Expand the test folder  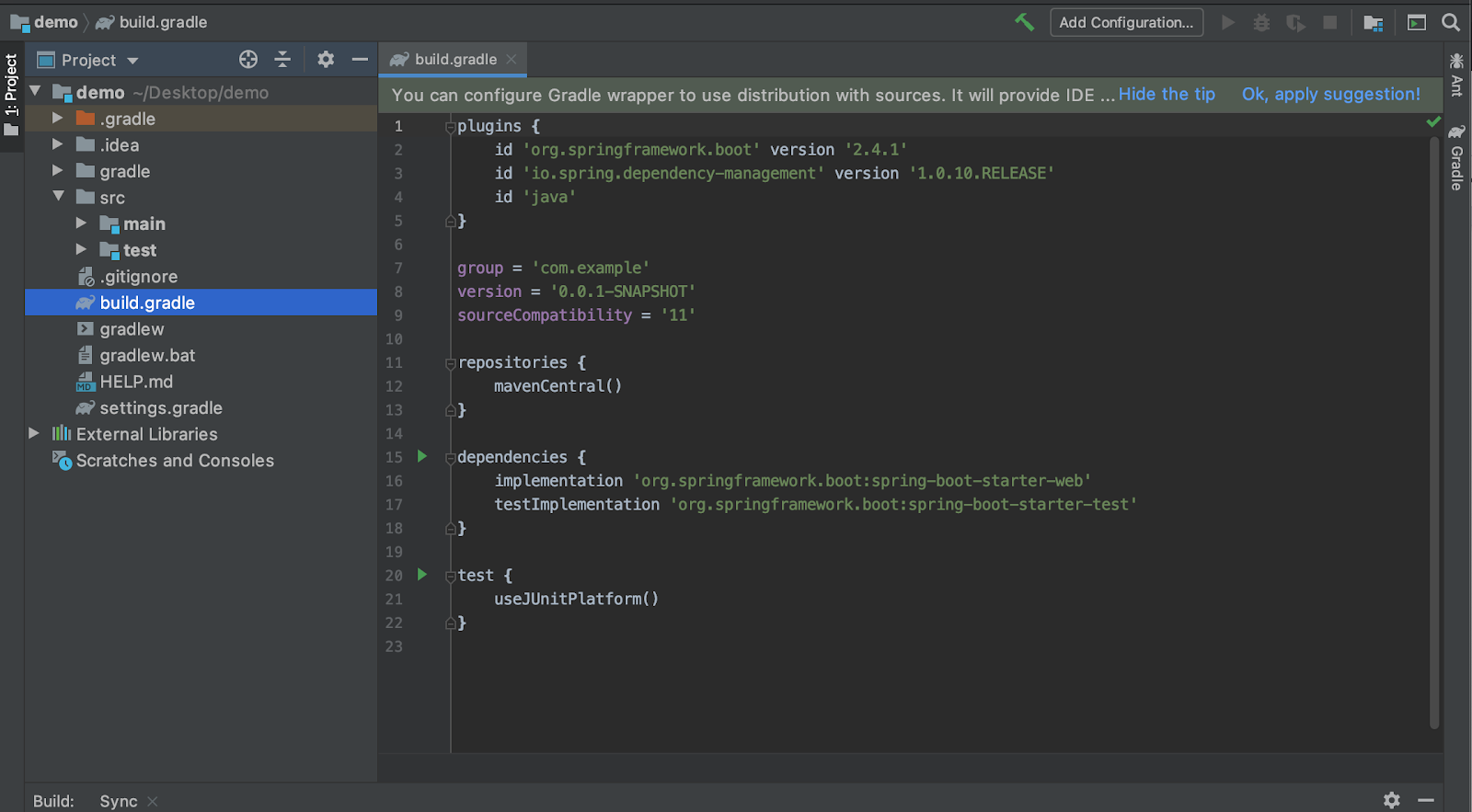pos(81,249)
